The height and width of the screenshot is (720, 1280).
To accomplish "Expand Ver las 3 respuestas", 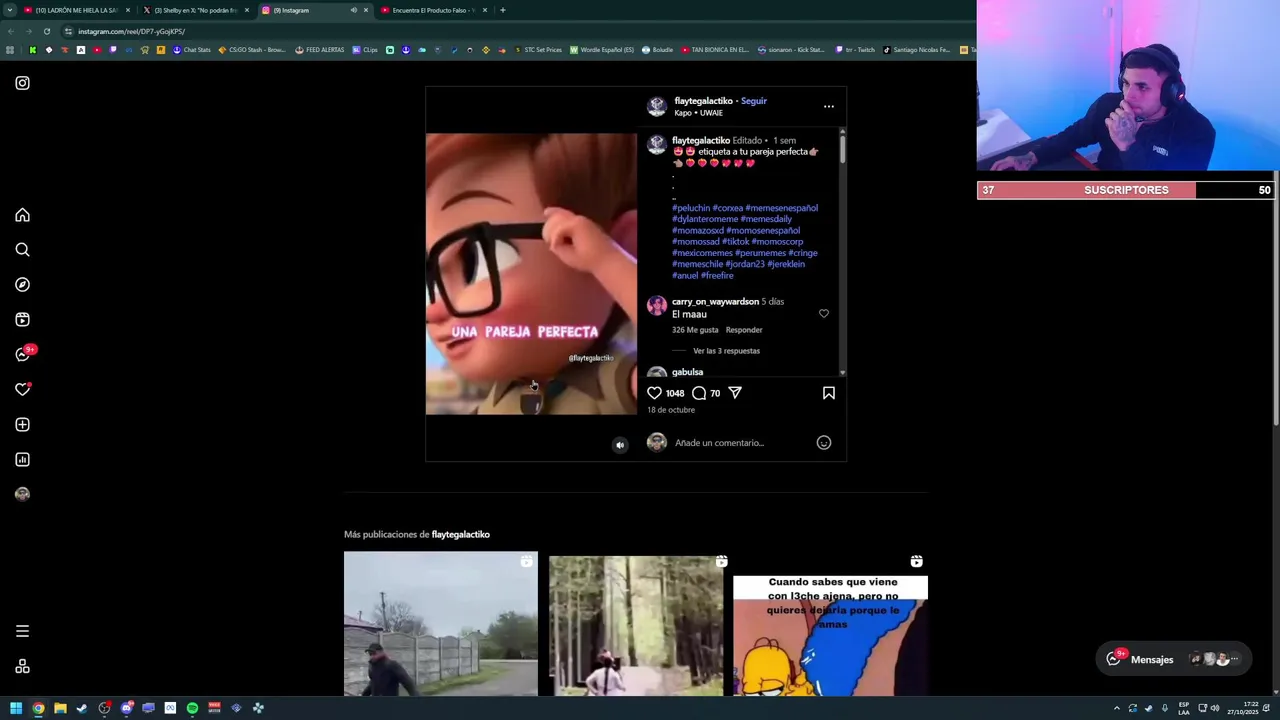I will click(x=726, y=351).
